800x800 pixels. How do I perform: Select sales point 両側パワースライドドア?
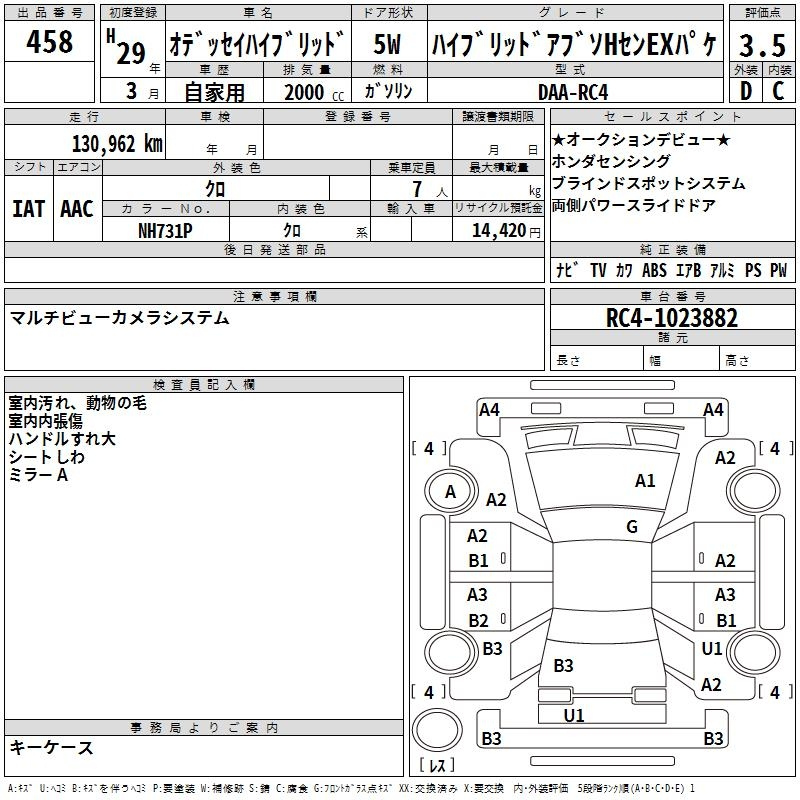pyautogui.click(x=634, y=205)
